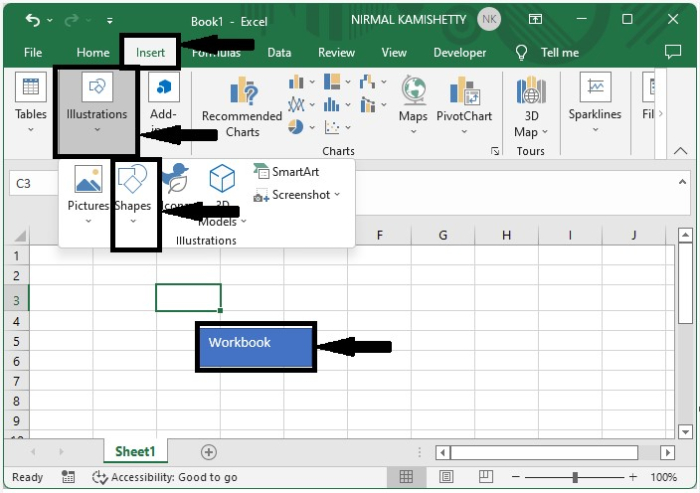The width and height of the screenshot is (700, 493).
Task: Switch to Page Break Preview
Action: [x=486, y=477]
